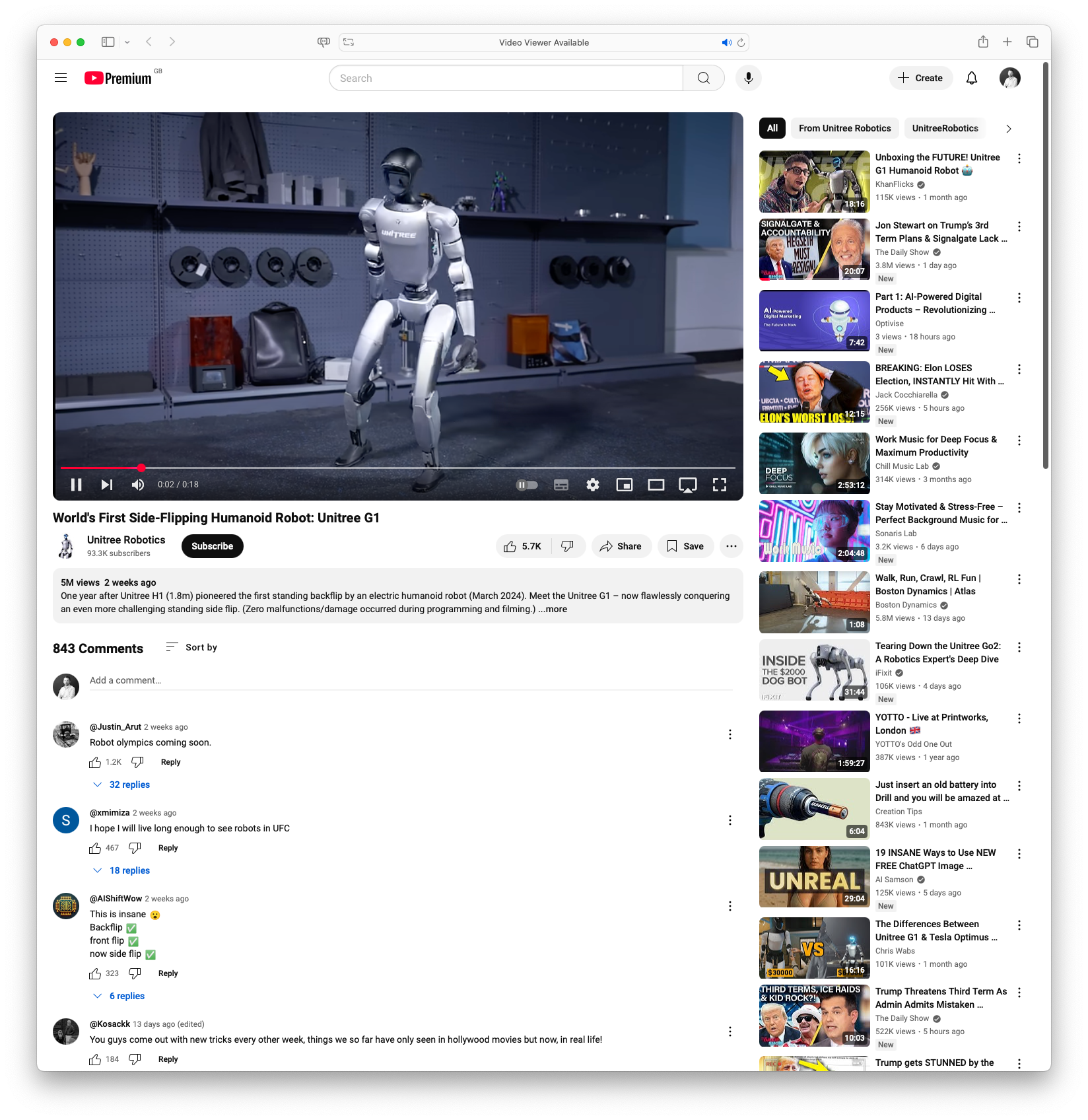Toggle autoplay off in the player
The width and height of the screenshot is (1088, 1120).
click(526, 484)
